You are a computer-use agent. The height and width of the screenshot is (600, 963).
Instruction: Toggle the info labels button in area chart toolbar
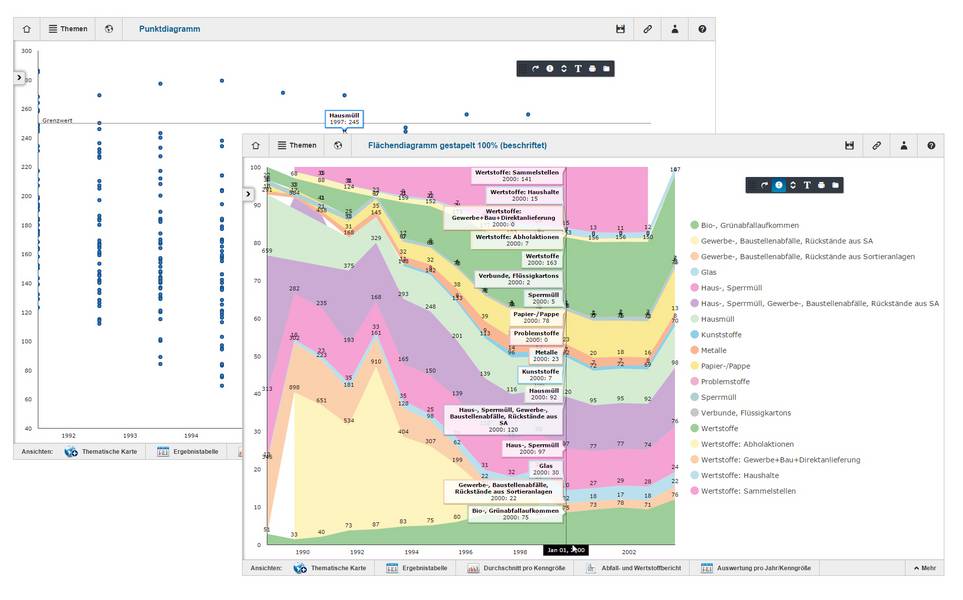(778, 185)
